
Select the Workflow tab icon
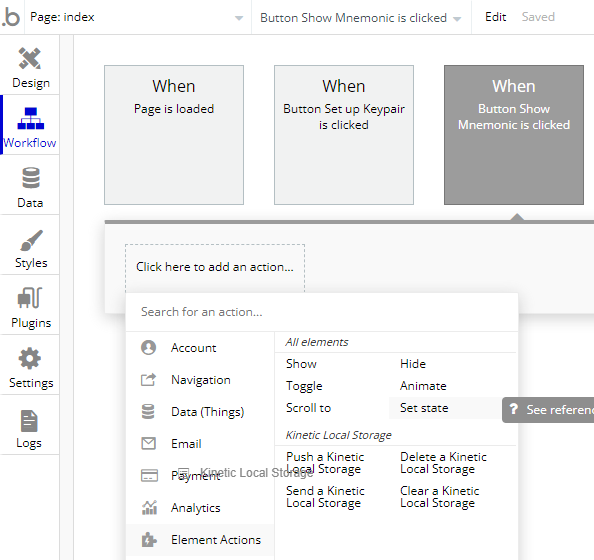(x=31, y=119)
